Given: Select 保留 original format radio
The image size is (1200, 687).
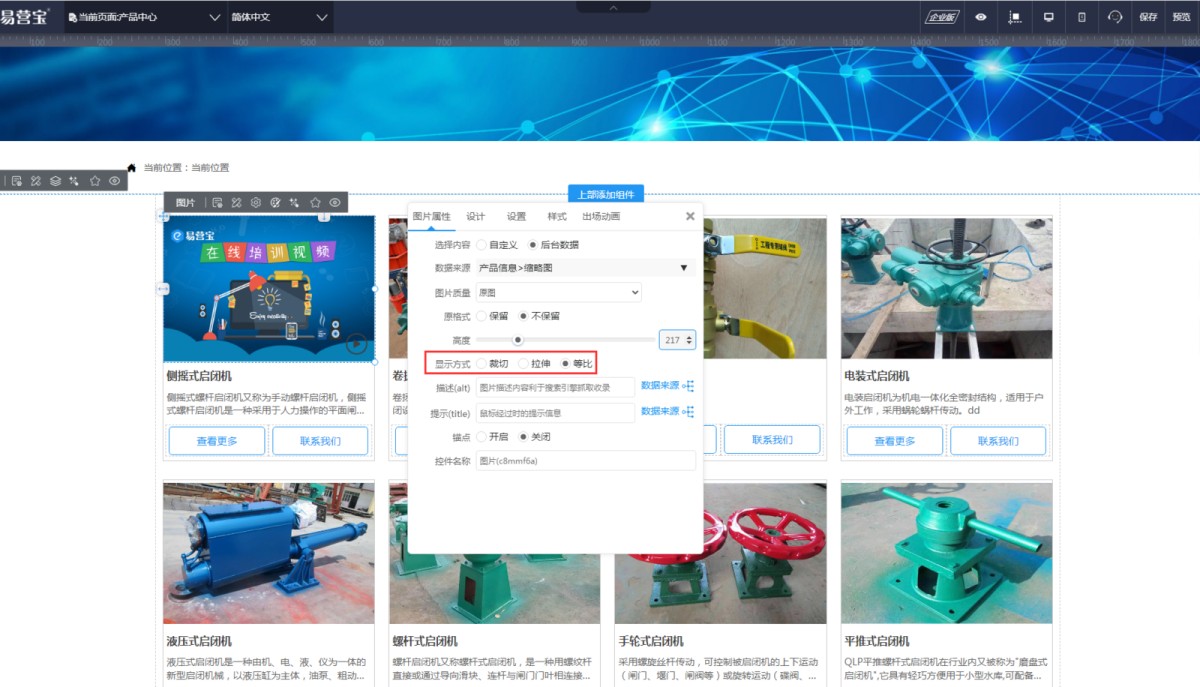Looking at the screenshot, I should (x=482, y=316).
